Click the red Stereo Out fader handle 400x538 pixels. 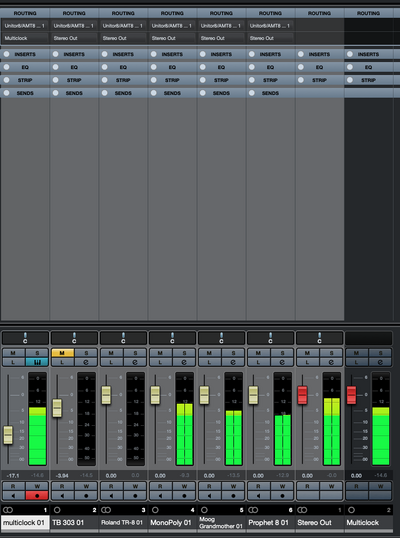pyautogui.click(x=302, y=395)
